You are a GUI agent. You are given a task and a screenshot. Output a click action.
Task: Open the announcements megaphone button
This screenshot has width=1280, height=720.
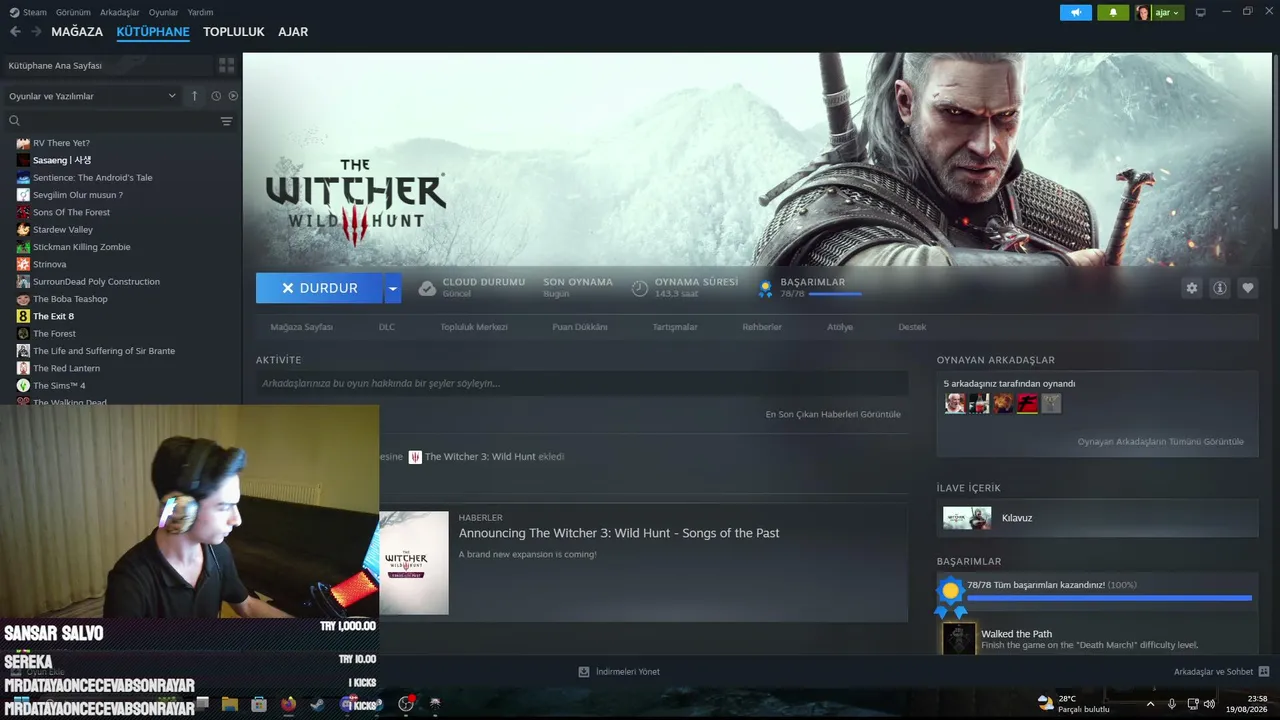1076,12
